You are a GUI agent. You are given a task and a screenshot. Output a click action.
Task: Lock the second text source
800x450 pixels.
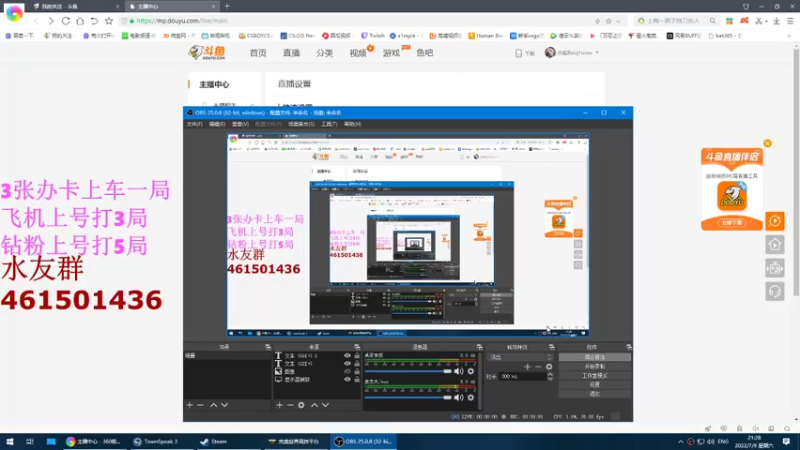pyautogui.click(x=357, y=364)
